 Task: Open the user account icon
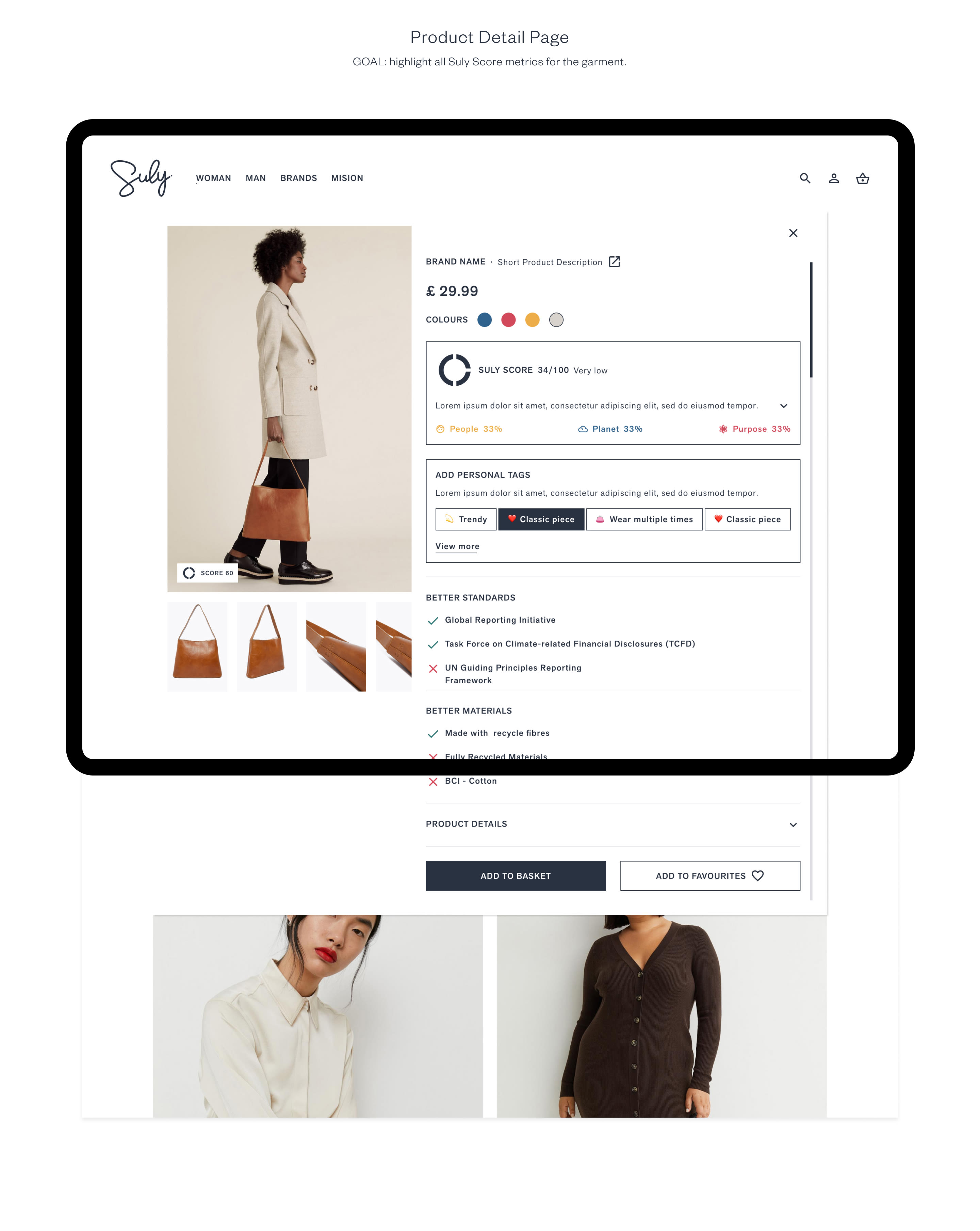[x=834, y=178]
